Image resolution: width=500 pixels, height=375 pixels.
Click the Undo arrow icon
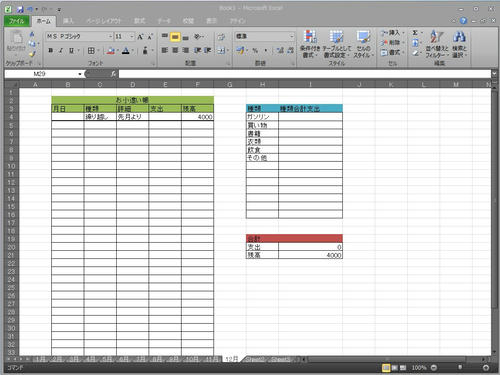(30, 10)
